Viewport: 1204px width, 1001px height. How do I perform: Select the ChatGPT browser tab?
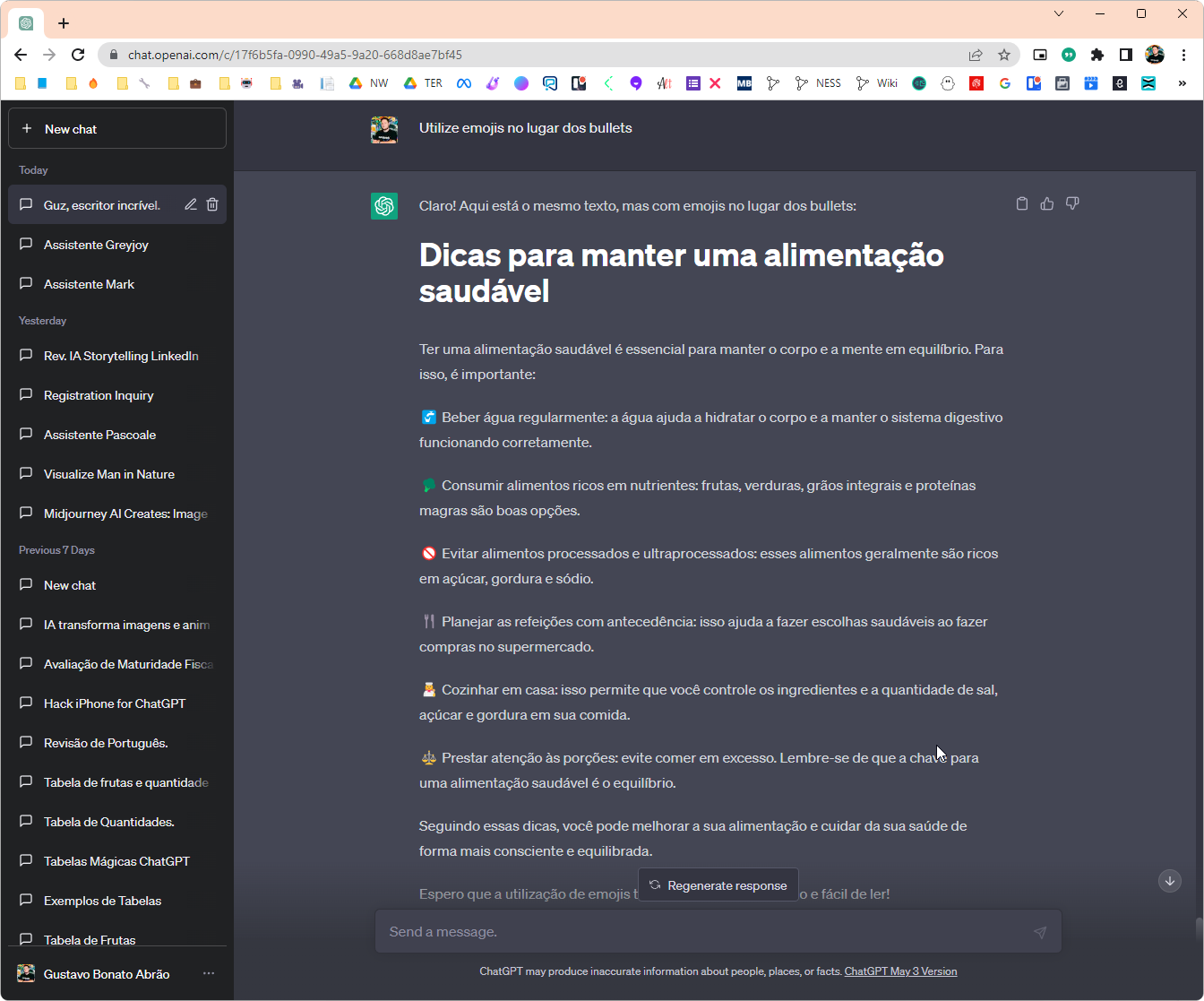coord(26,23)
